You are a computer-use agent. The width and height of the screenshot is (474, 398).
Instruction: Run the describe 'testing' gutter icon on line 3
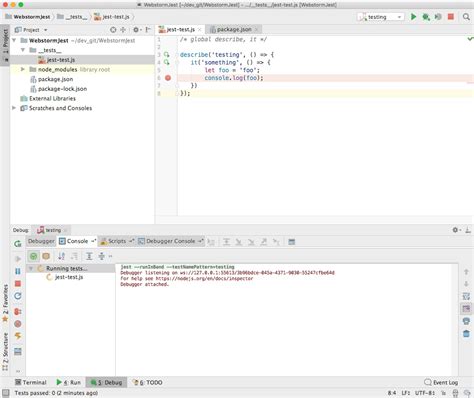click(x=166, y=55)
